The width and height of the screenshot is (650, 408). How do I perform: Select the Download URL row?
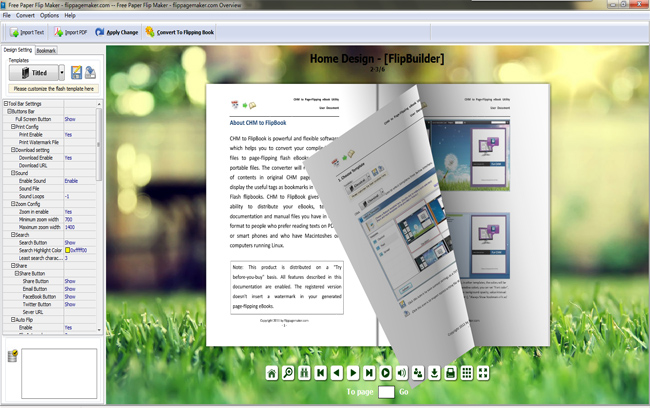tap(49, 165)
